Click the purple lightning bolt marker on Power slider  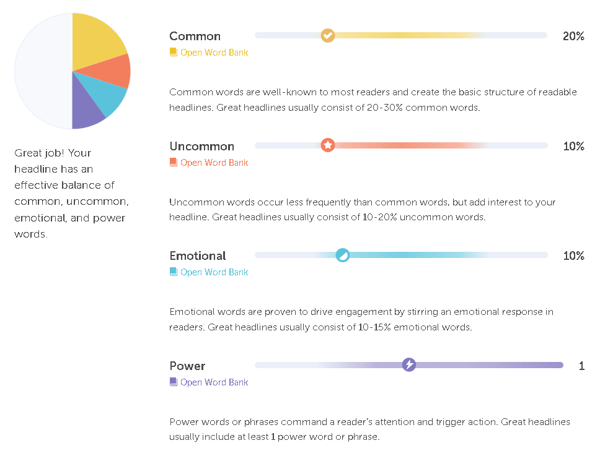coord(409,365)
